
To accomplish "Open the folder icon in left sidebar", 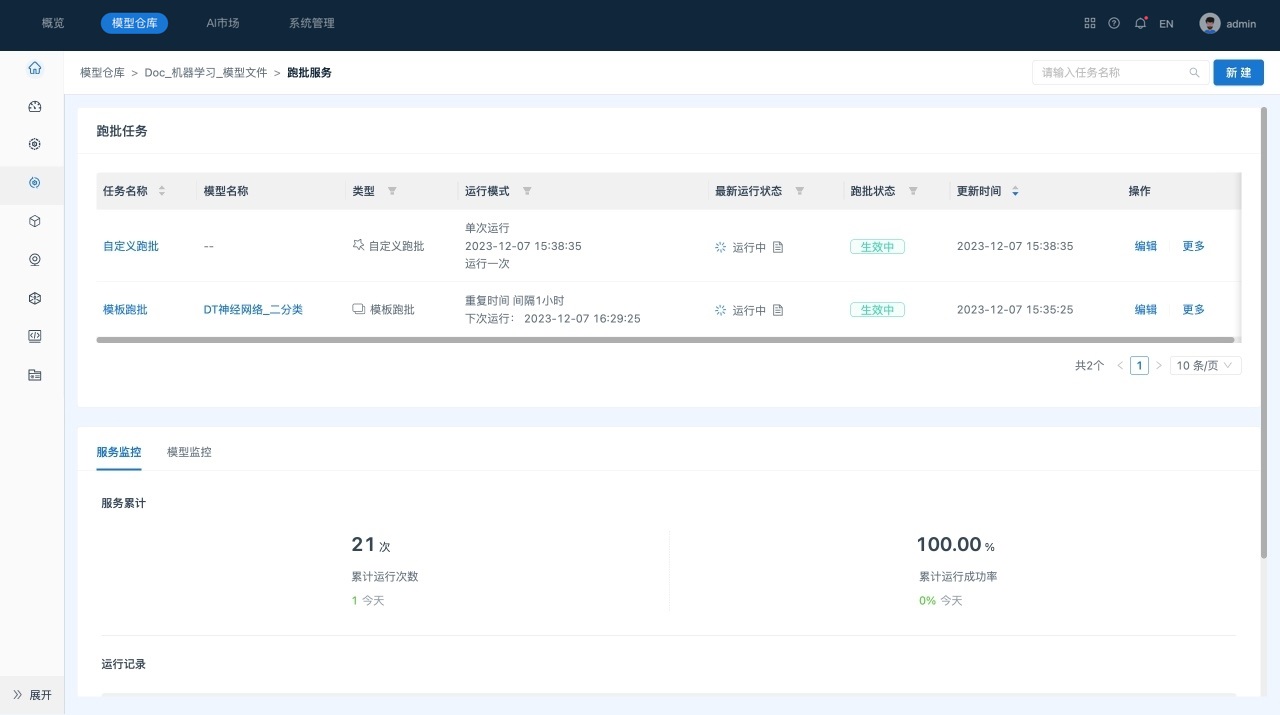I will pyautogui.click(x=35, y=375).
